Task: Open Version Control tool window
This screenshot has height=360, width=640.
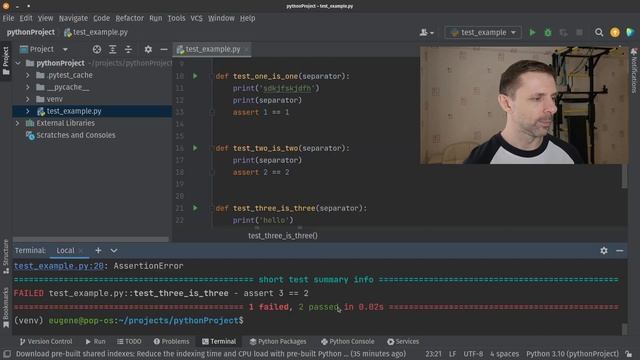Action: 46,342
